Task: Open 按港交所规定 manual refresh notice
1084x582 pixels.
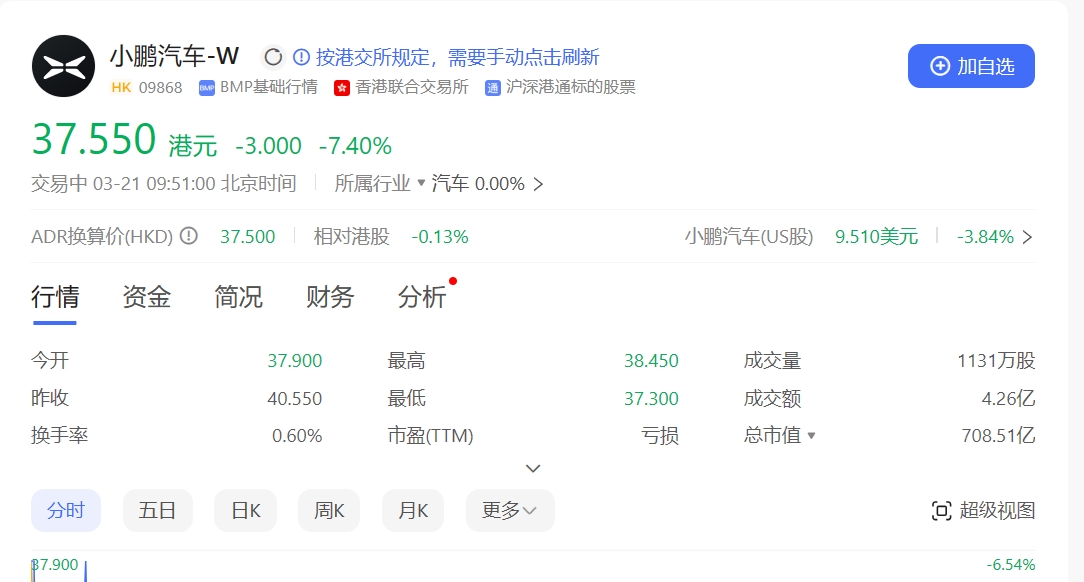Action: [458, 57]
